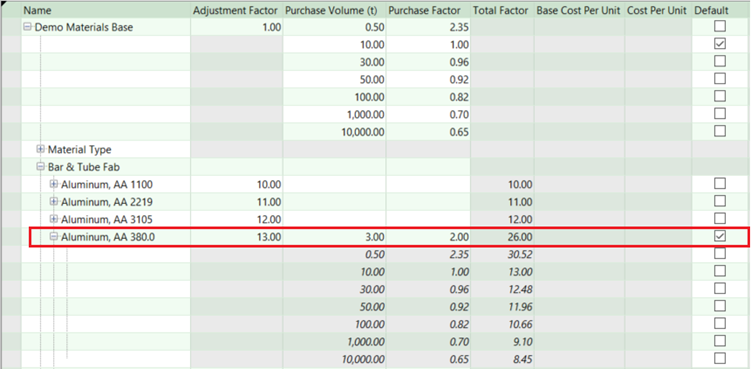Screen dimensions: 751x370
Task: Check Default for Purchase Factor 0.96 base row
Action: point(720,61)
